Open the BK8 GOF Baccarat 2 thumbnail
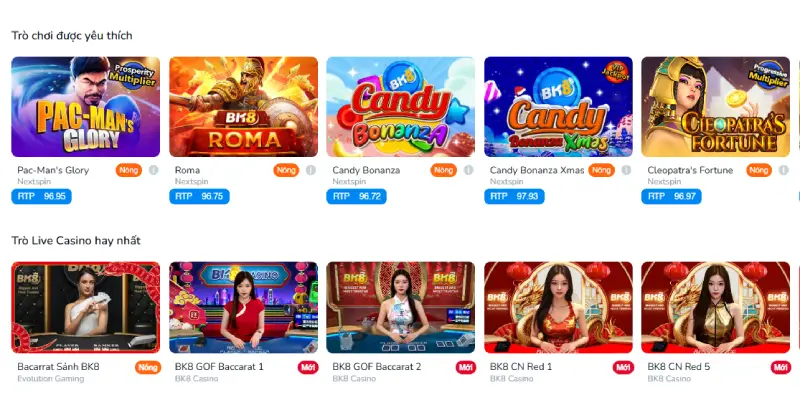Image resolution: width=800 pixels, height=400 pixels. pos(401,308)
